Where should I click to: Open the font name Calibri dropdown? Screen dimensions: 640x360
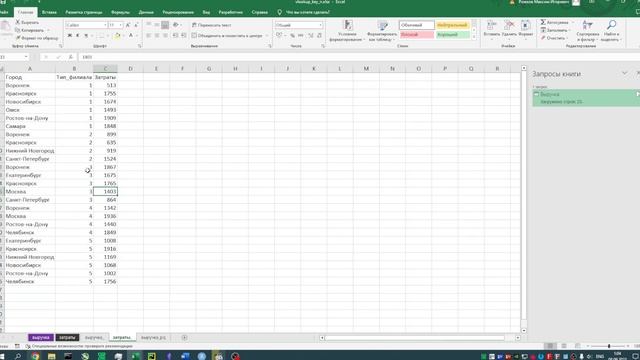click(105, 25)
